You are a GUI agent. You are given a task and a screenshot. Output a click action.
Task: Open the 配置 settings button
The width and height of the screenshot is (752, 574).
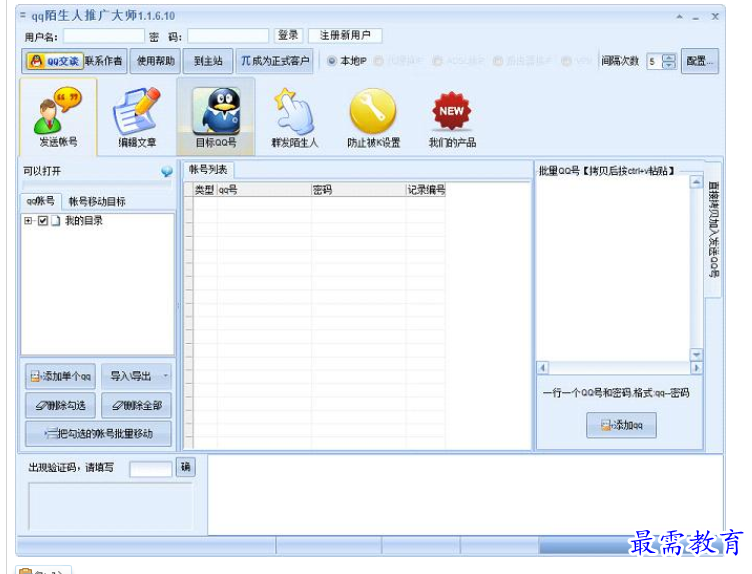pos(700,61)
